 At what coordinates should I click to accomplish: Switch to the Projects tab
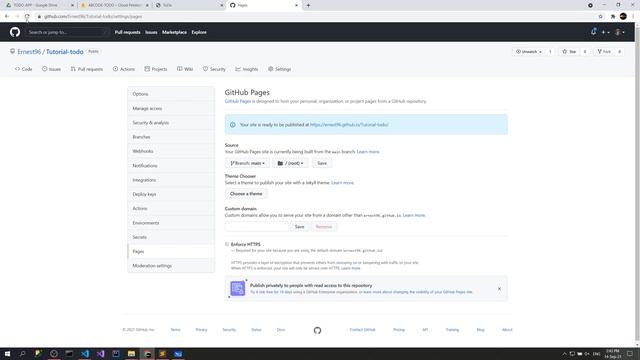tap(156, 69)
